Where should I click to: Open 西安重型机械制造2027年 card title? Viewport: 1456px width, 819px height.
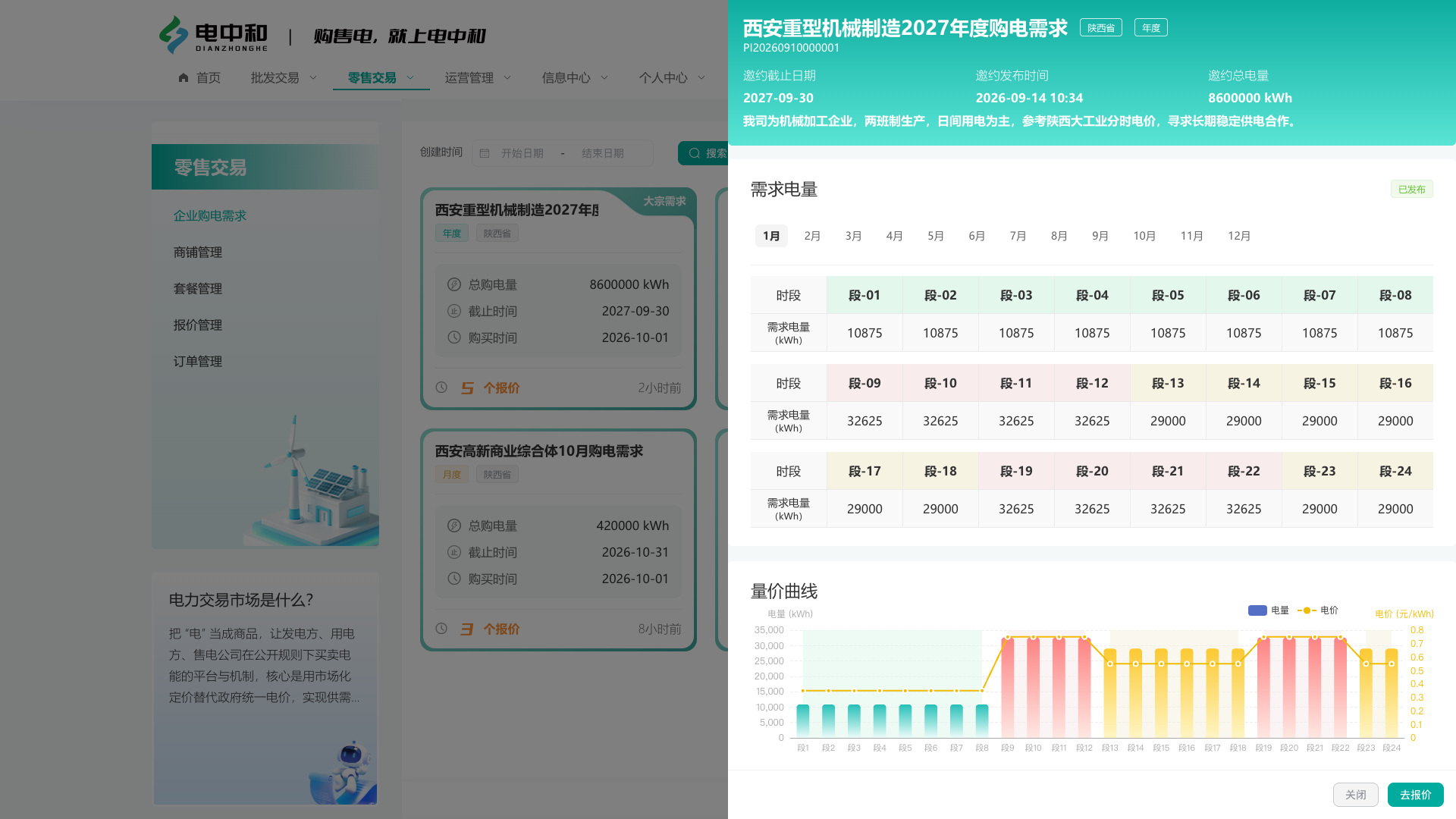[x=516, y=210]
